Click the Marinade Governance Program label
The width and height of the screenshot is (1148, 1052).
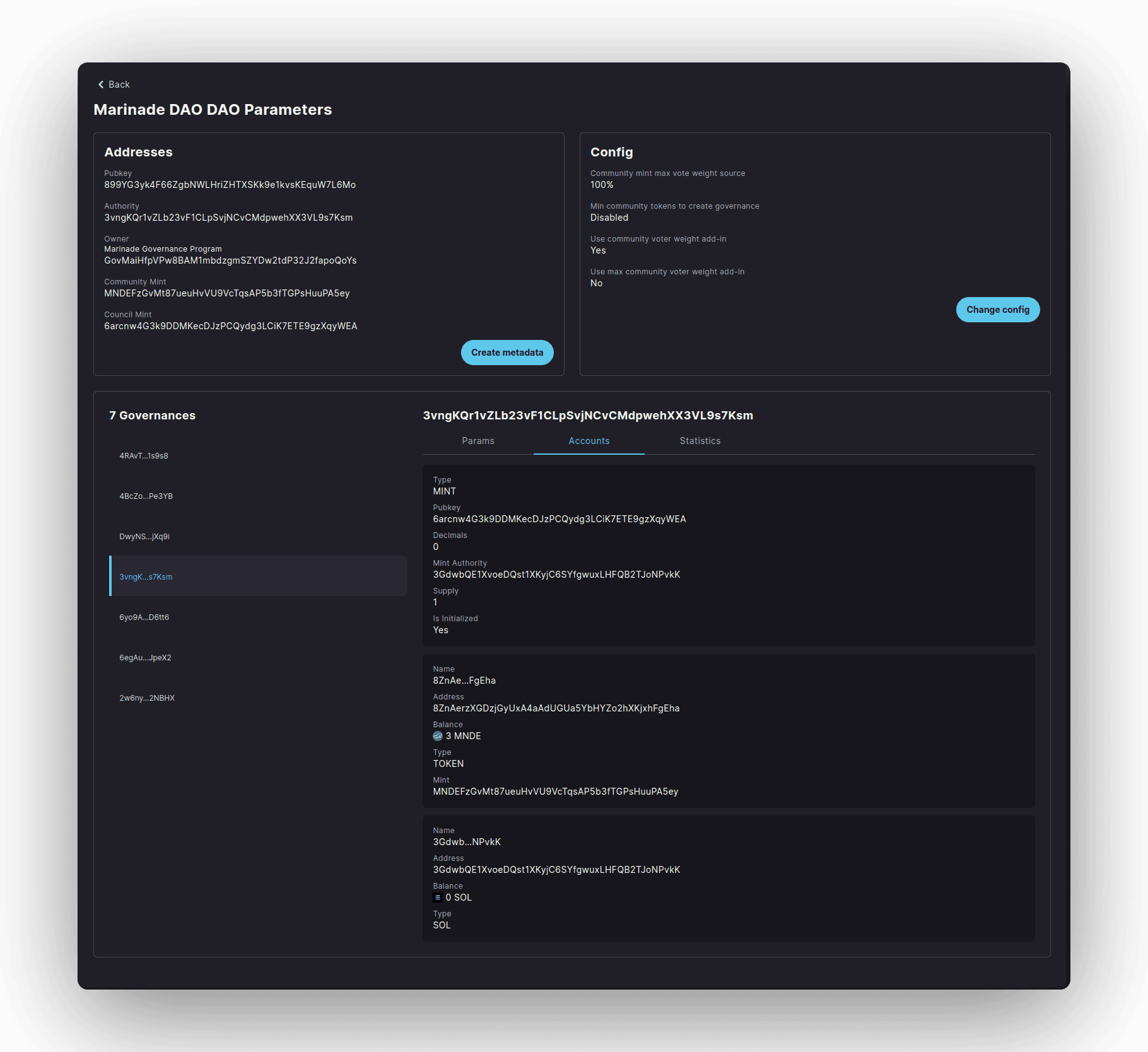tap(163, 249)
